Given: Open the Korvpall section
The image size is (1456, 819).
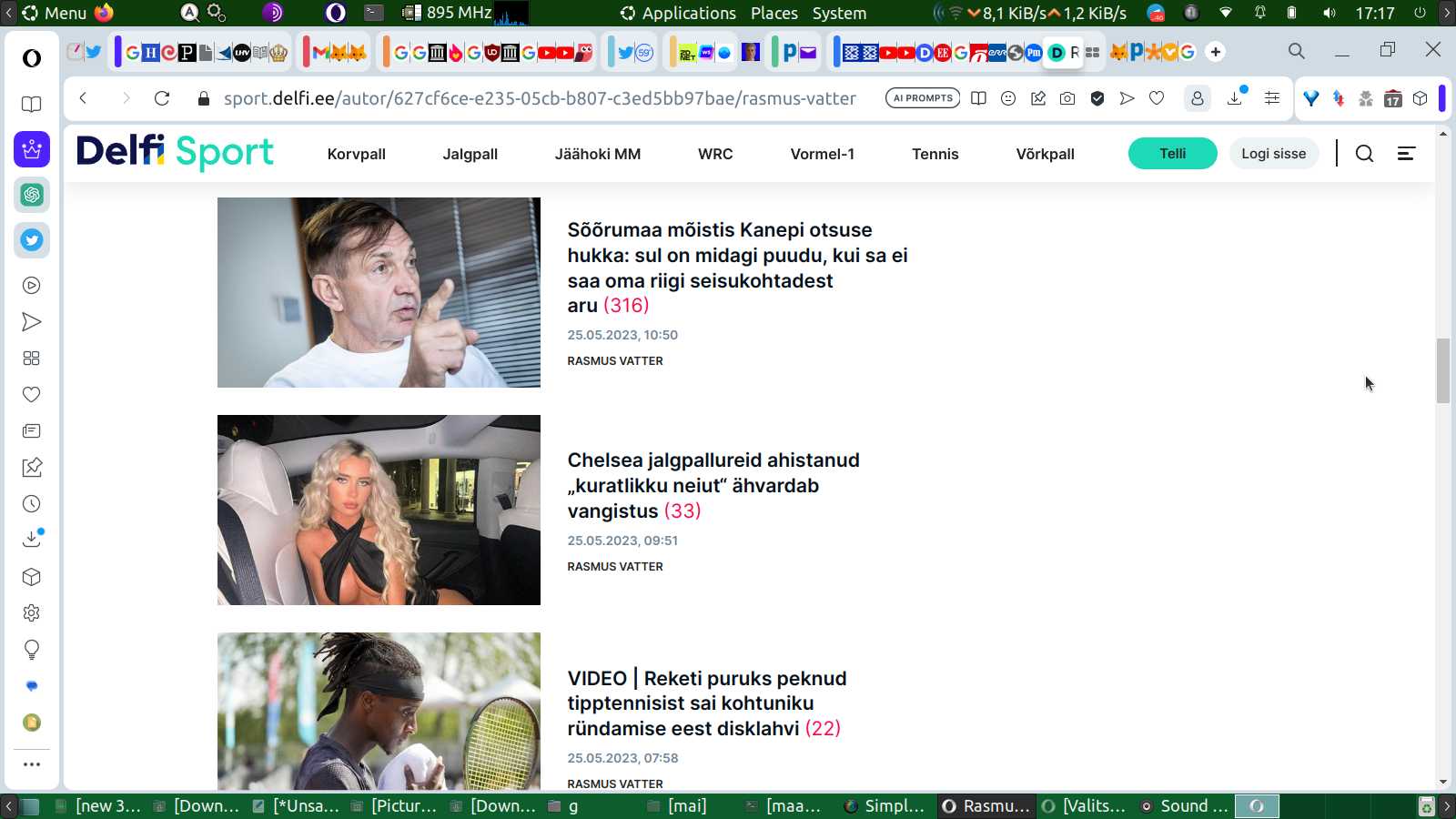Looking at the screenshot, I should coord(357,154).
